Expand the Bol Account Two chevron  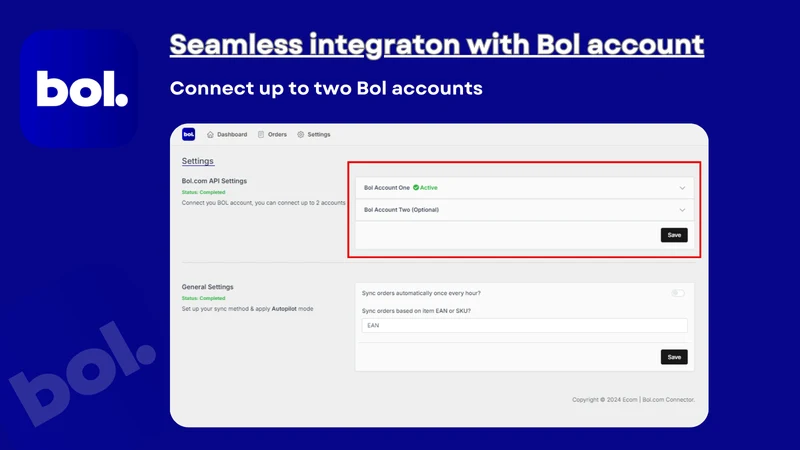tap(682, 210)
